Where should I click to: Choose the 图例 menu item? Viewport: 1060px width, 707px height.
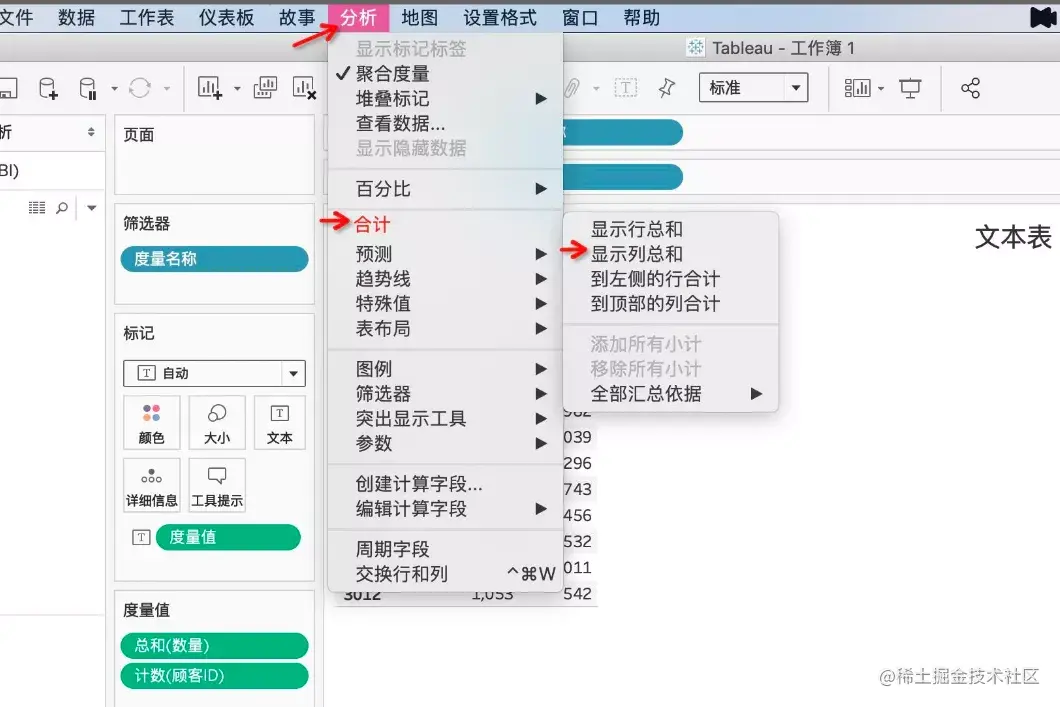pyautogui.click(x=445, y=369)
